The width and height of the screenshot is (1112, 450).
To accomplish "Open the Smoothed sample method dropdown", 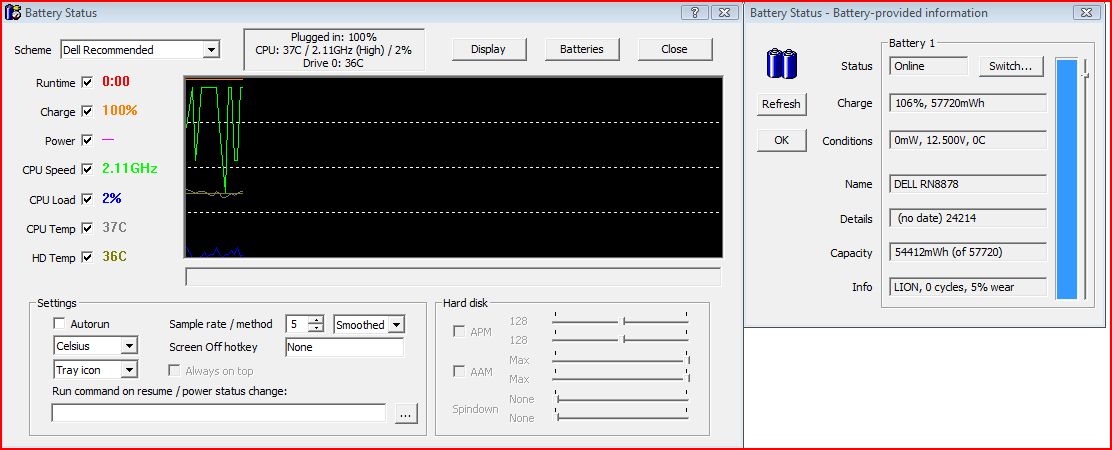I will pyautogui.click(x=369, y=325).
